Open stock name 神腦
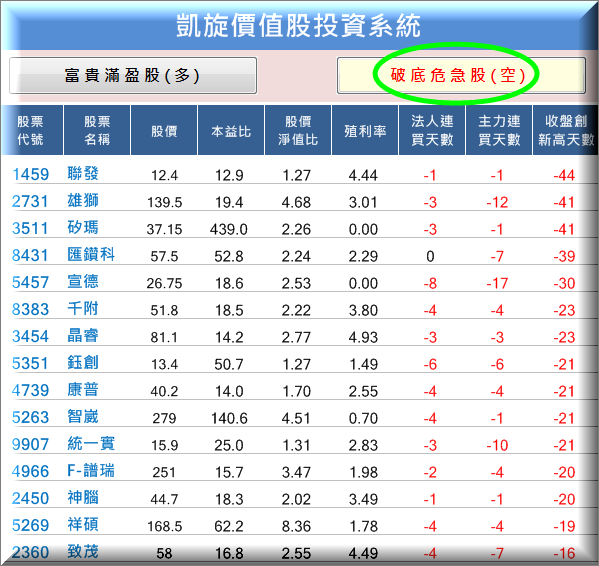Image resolution: width=599 pixels, height=566 pixels. click(83, 497)
